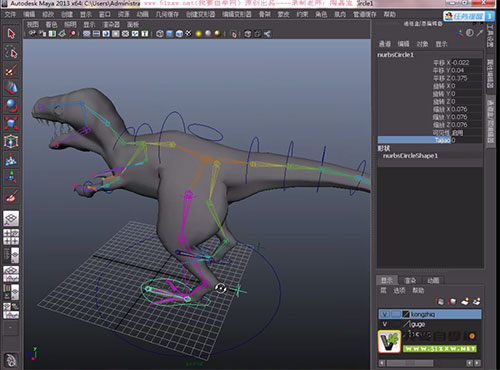Click the guge layer color swatch
The height and width of the screenshot is (370, 500).
406,324
